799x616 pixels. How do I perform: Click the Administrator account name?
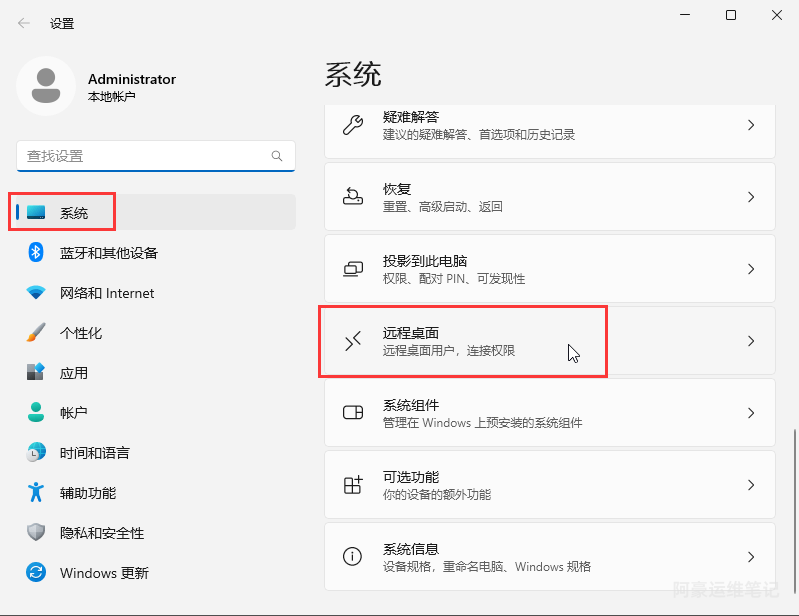pyautogui.click(x=132, y=79)
